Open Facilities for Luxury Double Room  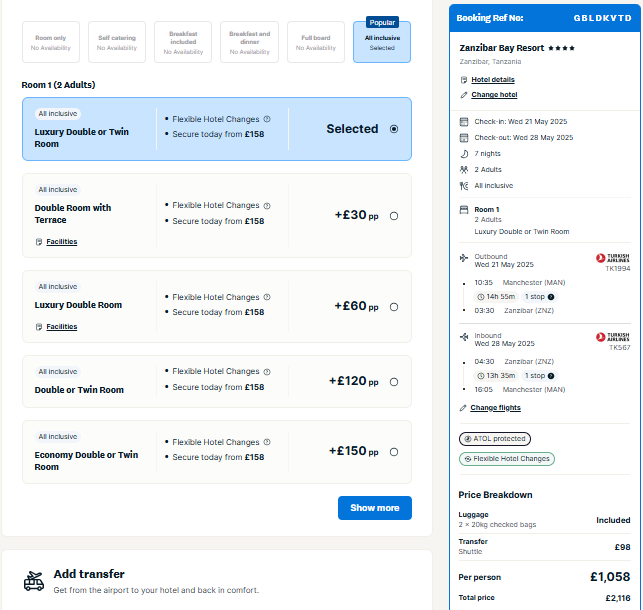coord(62,327)
